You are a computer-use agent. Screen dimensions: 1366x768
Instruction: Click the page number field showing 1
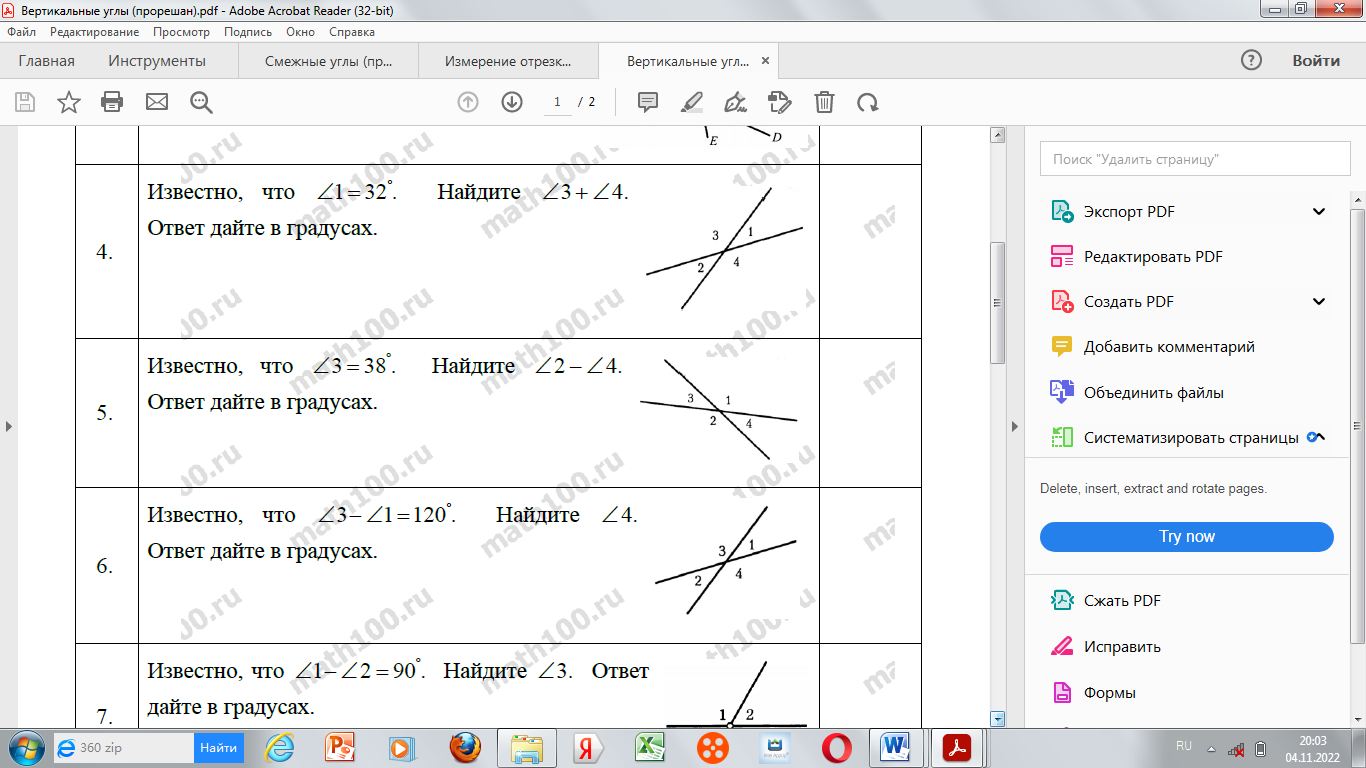(x=557, y=102)
